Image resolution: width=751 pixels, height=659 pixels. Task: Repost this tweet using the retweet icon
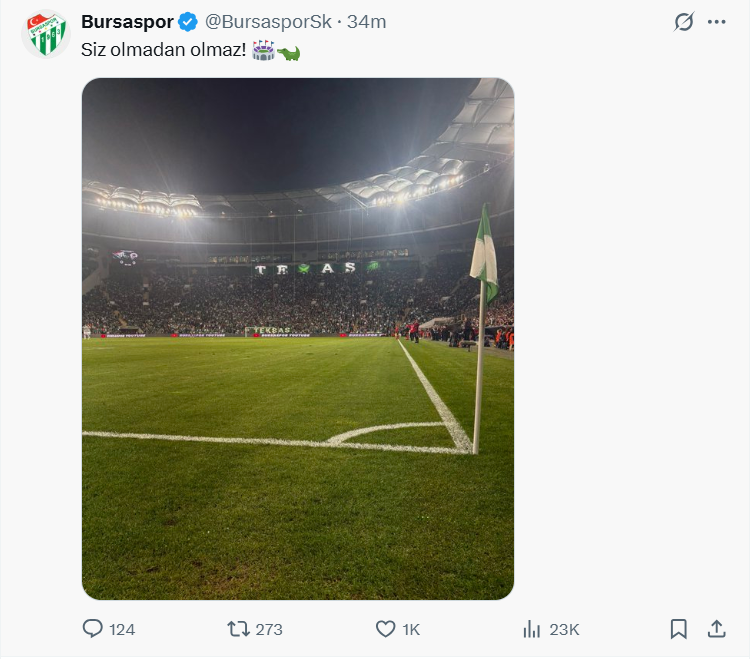(x=238, y=629)
